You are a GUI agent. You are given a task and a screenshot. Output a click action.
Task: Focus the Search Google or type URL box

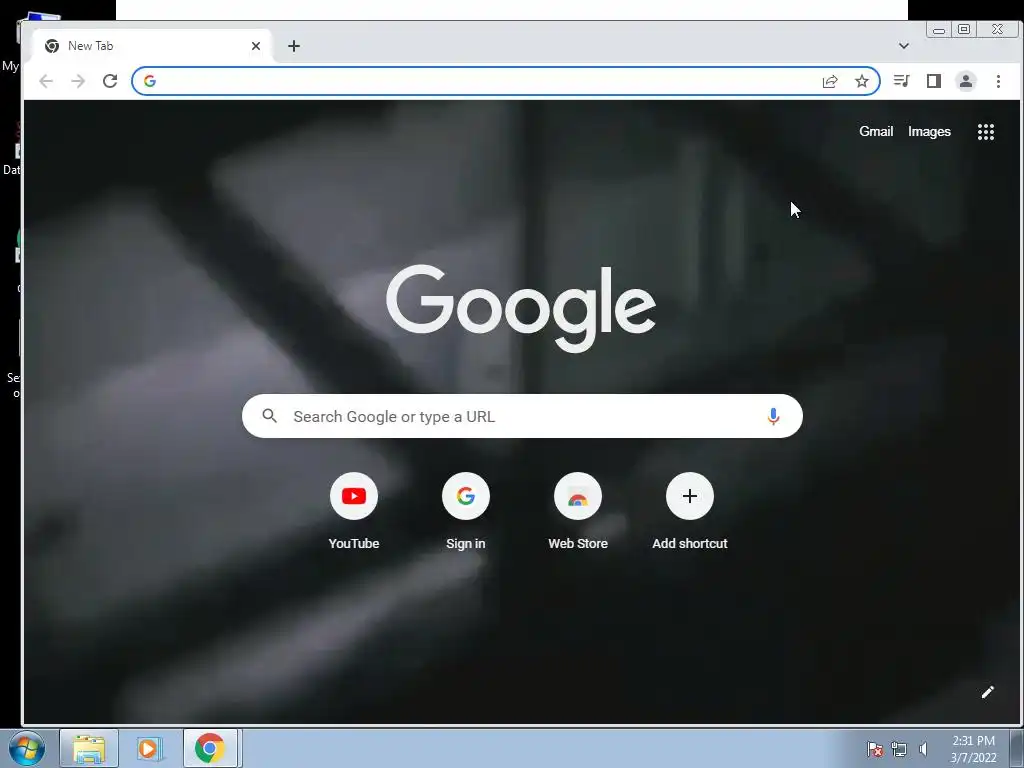[522, 416]
